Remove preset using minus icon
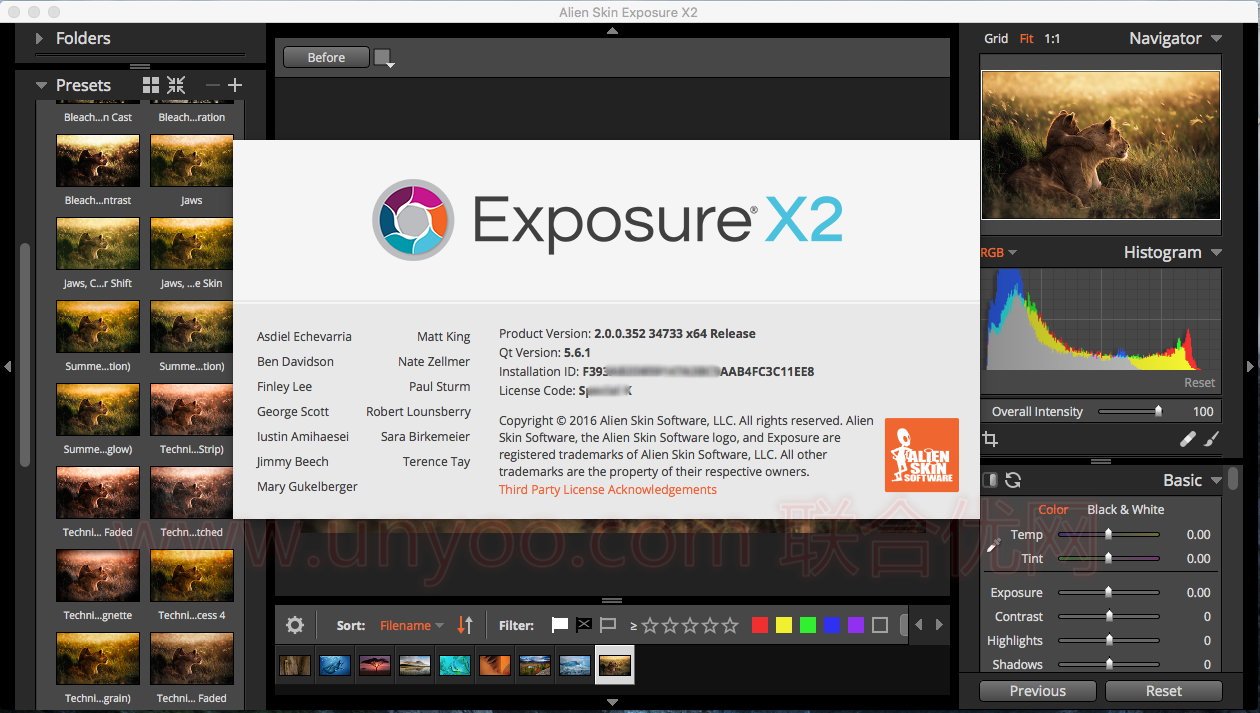The image size is (1260, 713). click(212, 85)
